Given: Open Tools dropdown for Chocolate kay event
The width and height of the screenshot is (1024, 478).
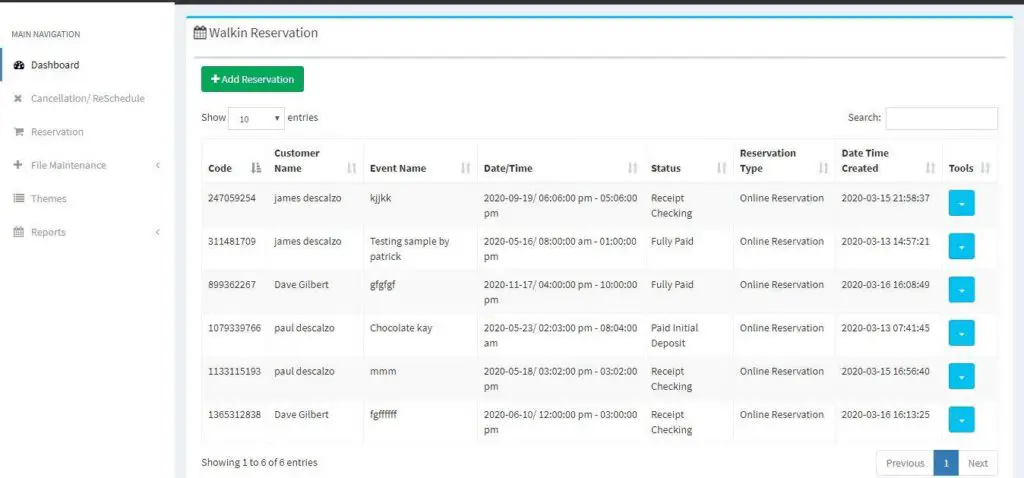Looking at the screenshot, I should pos(960,333).
